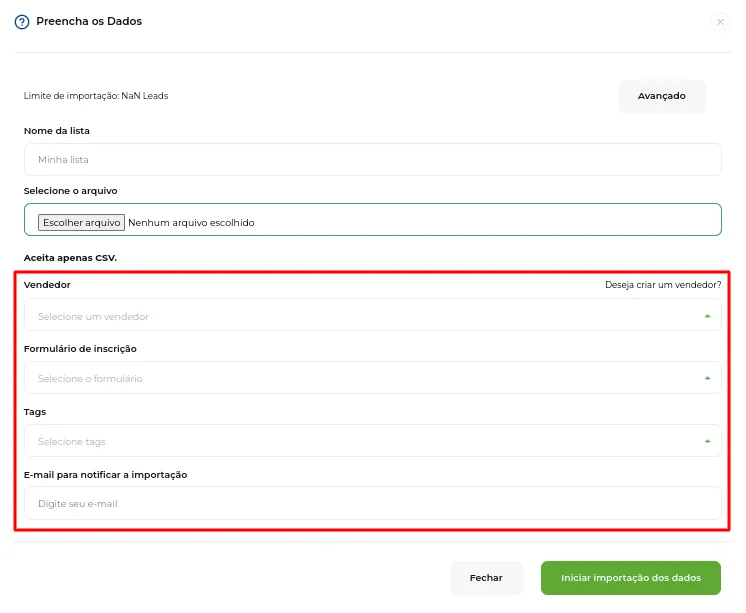The height and width of the screenshot is (613, 746).
Task: Click the Escolher arquivo button
Action: [81, 222]
